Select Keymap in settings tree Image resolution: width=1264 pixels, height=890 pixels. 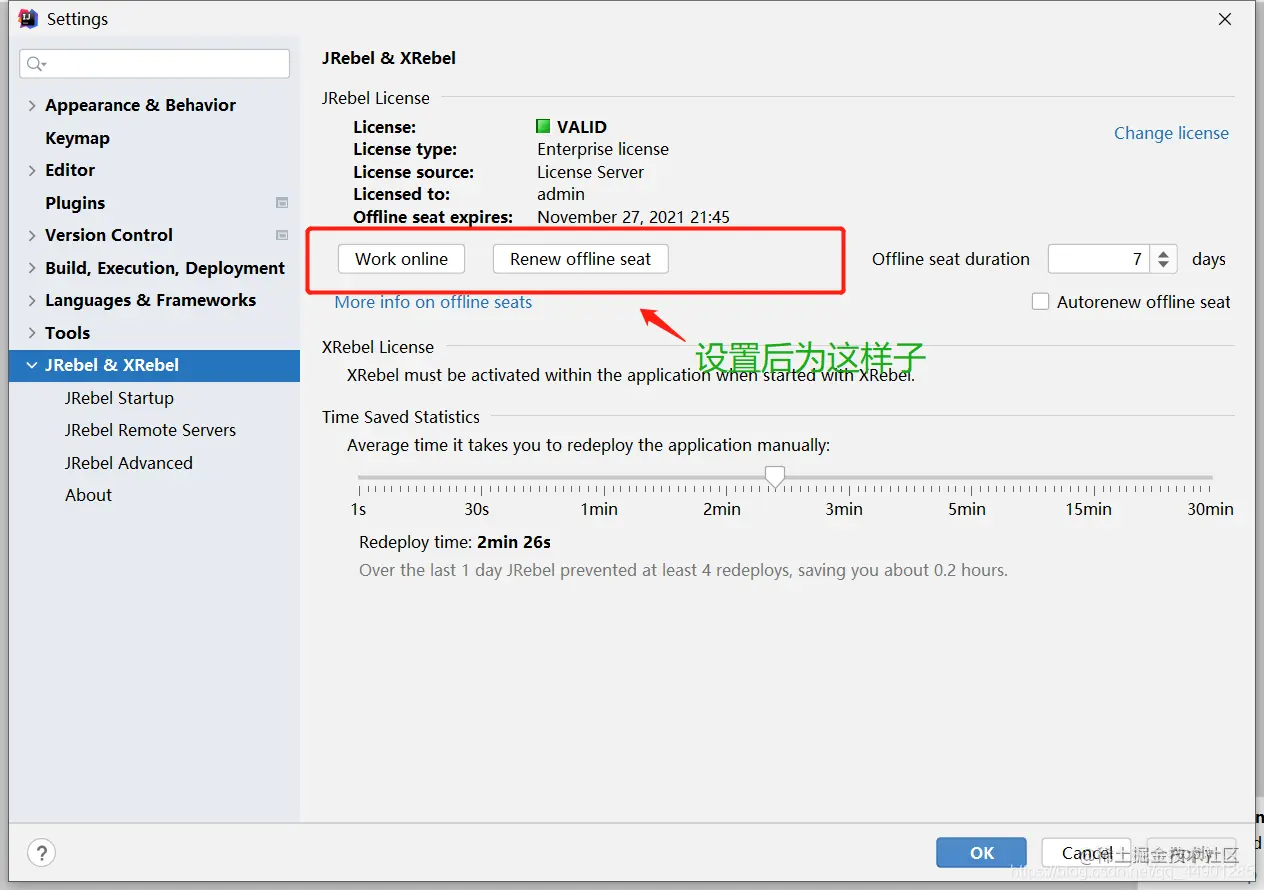tap(77, 138)
